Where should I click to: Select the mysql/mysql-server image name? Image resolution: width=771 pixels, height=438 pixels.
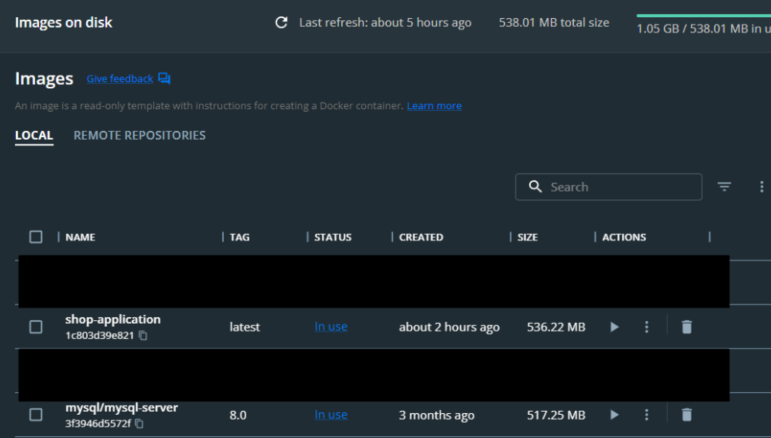[x=121, y=408]
